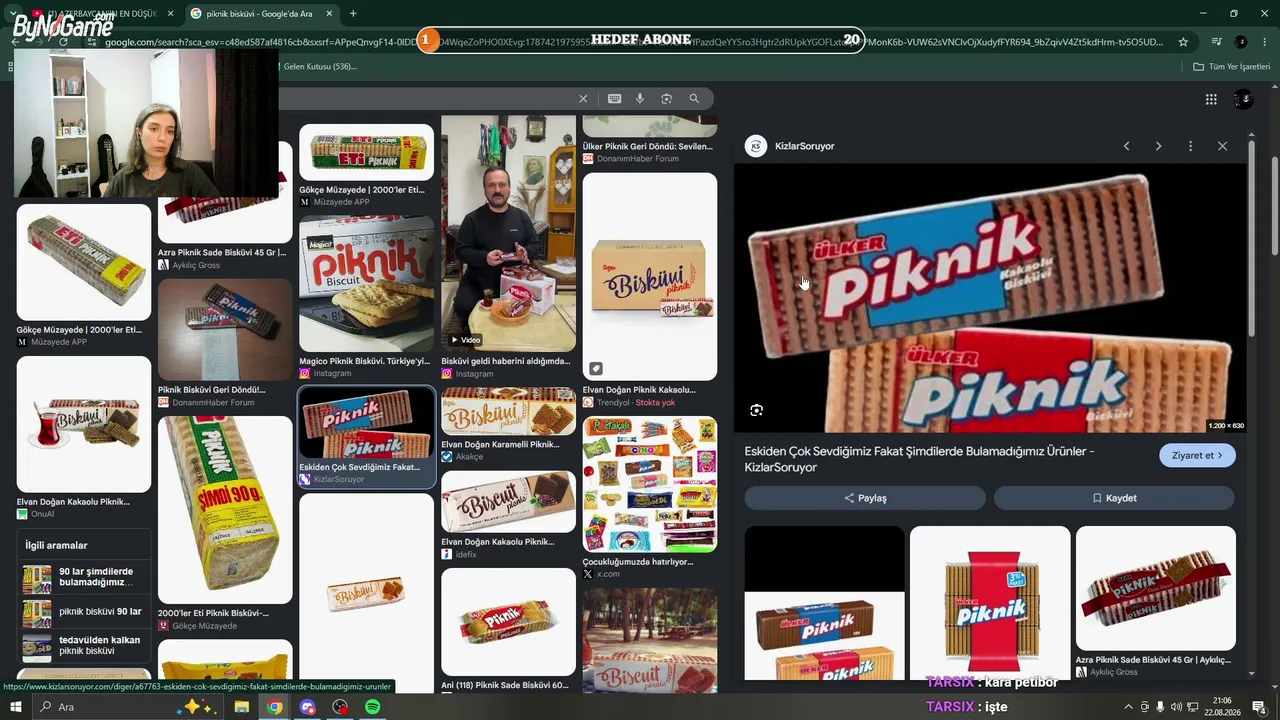Screen dimensions: 1280x720
Task: Open more options in the image preview panel
Action: [1190, 146]
